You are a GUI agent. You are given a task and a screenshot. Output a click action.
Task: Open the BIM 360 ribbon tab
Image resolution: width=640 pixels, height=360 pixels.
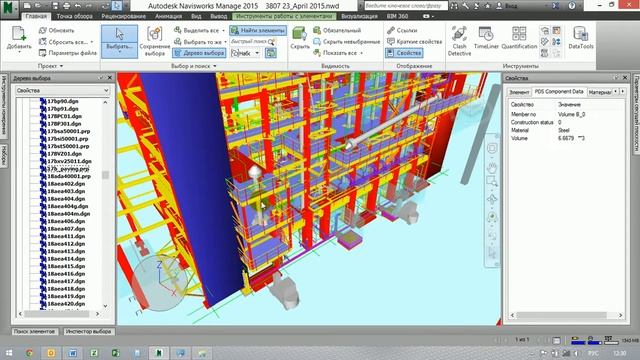pos(397,16)
